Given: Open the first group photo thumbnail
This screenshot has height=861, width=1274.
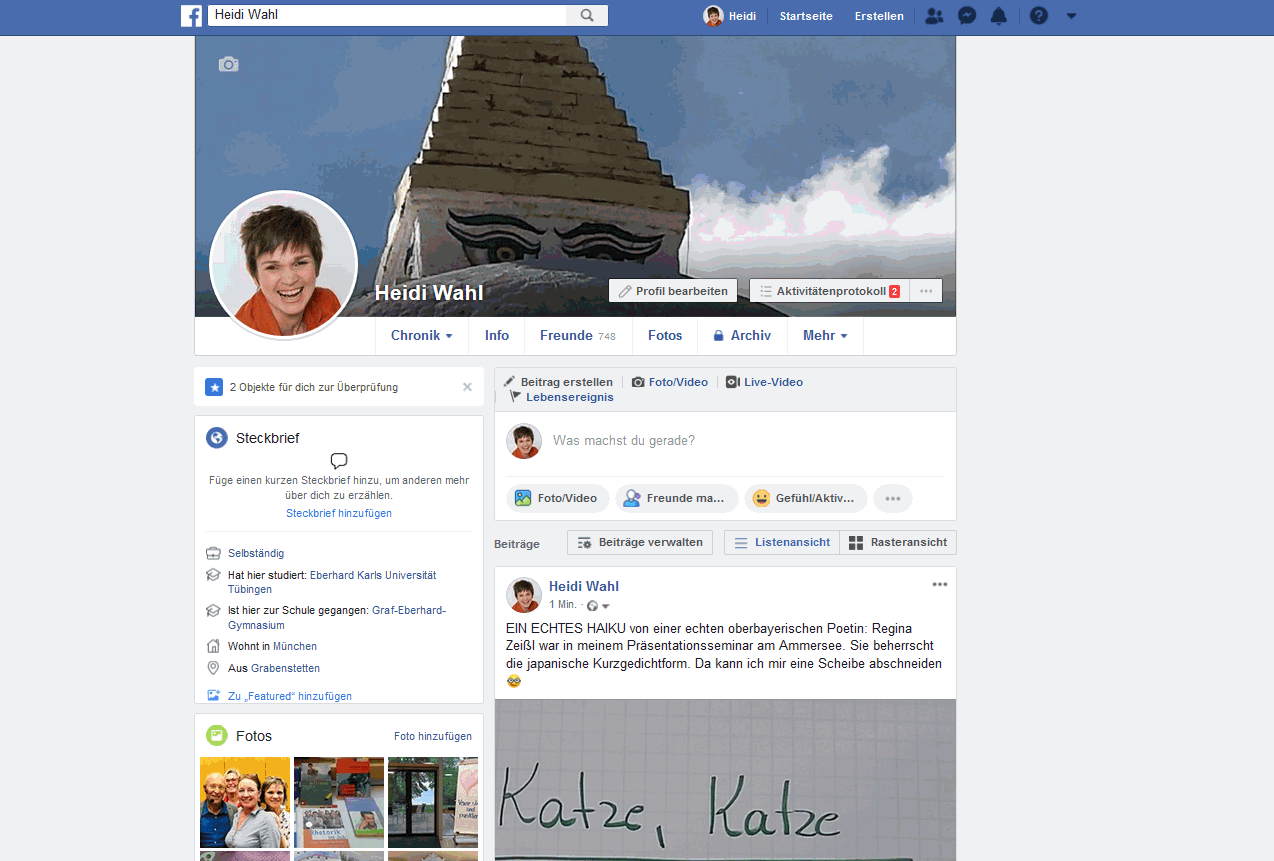Looking at the screenshot, I should [245, 802].
